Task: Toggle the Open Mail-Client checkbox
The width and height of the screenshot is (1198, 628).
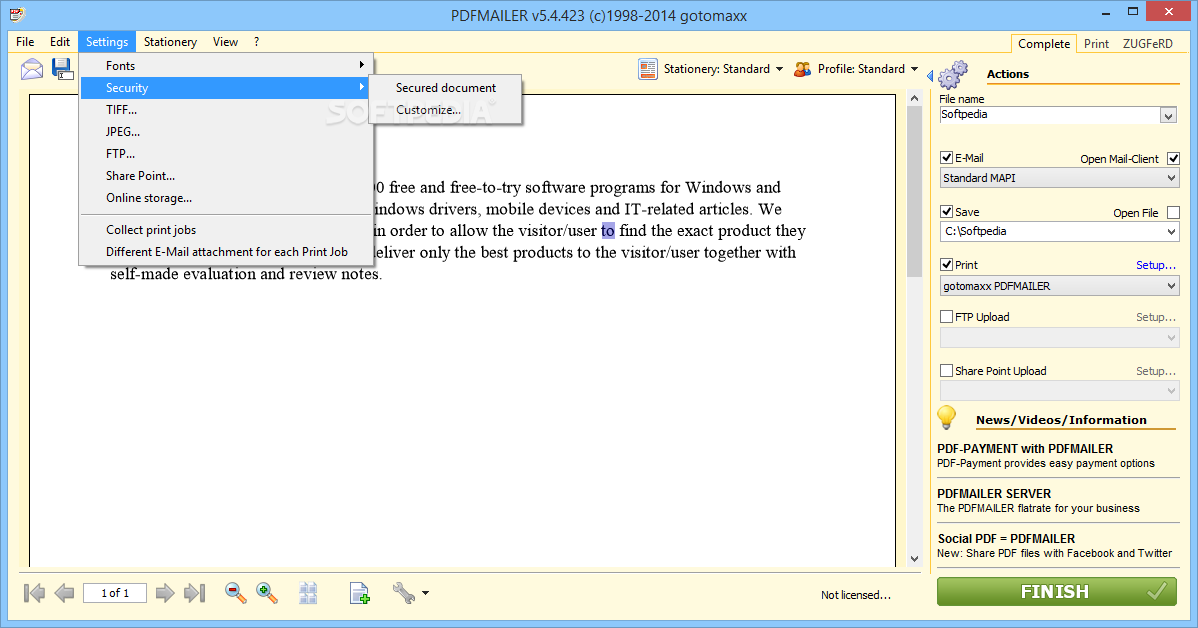Action: pos(1174,159)
